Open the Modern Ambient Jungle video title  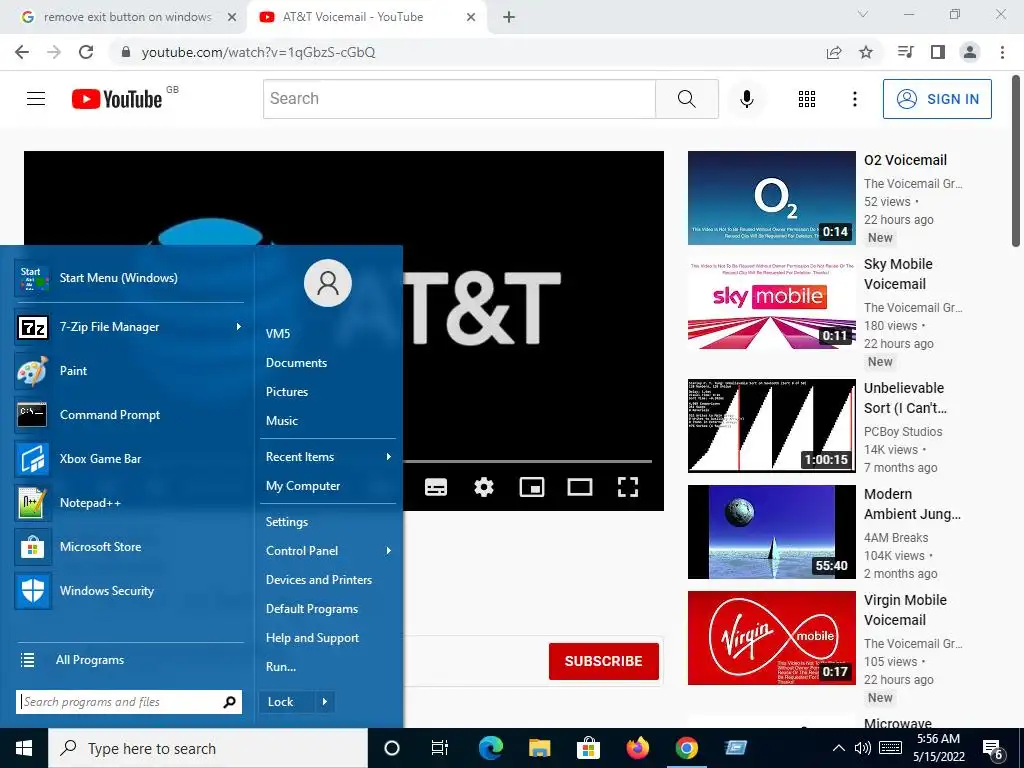click(912, 504)
